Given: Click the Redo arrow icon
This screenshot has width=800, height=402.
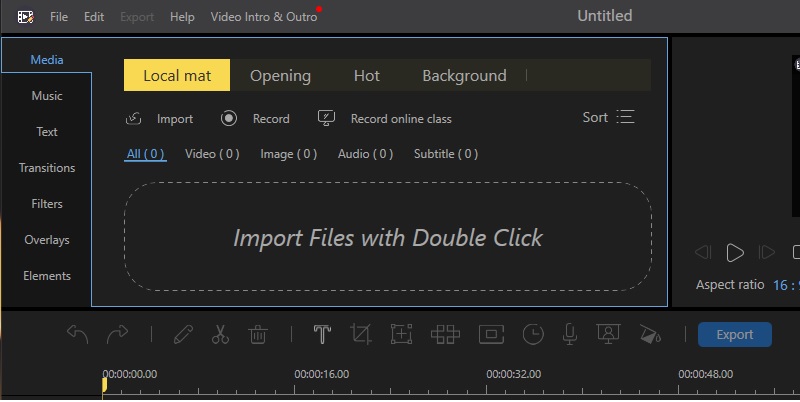Looking at the screenshot, I should pos(117,335).
